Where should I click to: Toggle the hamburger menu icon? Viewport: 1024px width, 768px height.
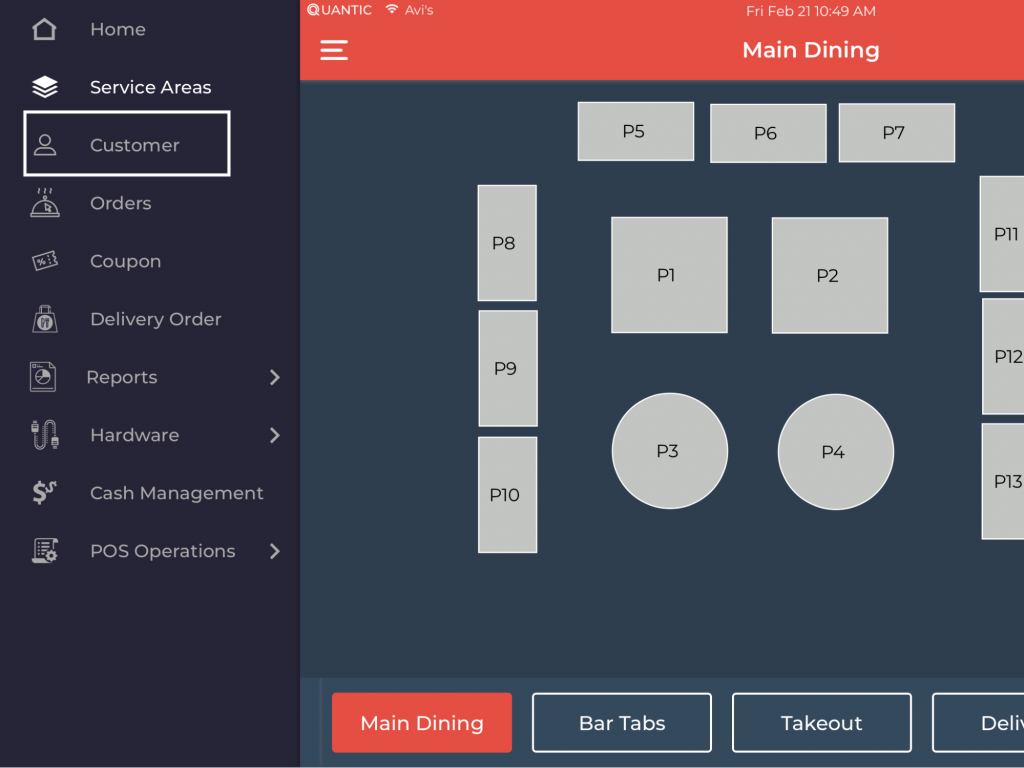pyautogui.click(x=334, y=50)
